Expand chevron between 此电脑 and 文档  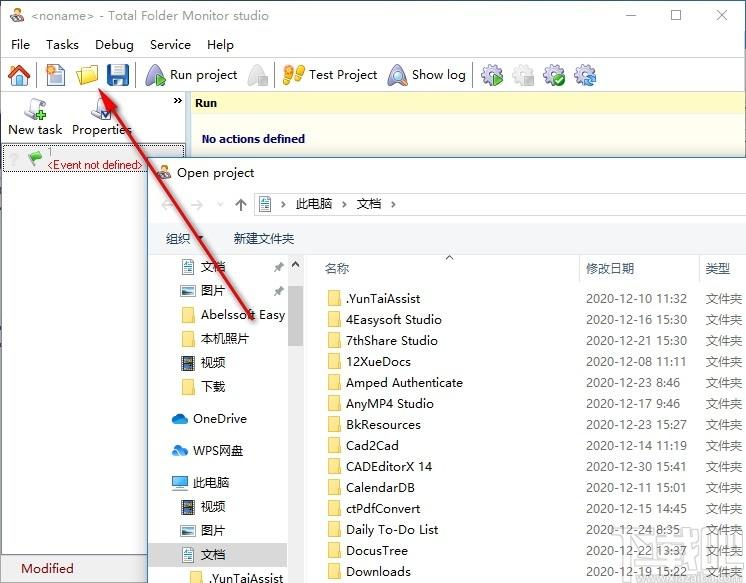pos(344,205)
